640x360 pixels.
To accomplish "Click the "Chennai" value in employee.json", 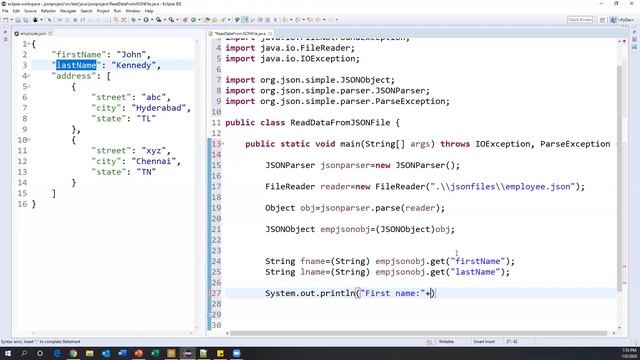I will click(x=154, y=161).
